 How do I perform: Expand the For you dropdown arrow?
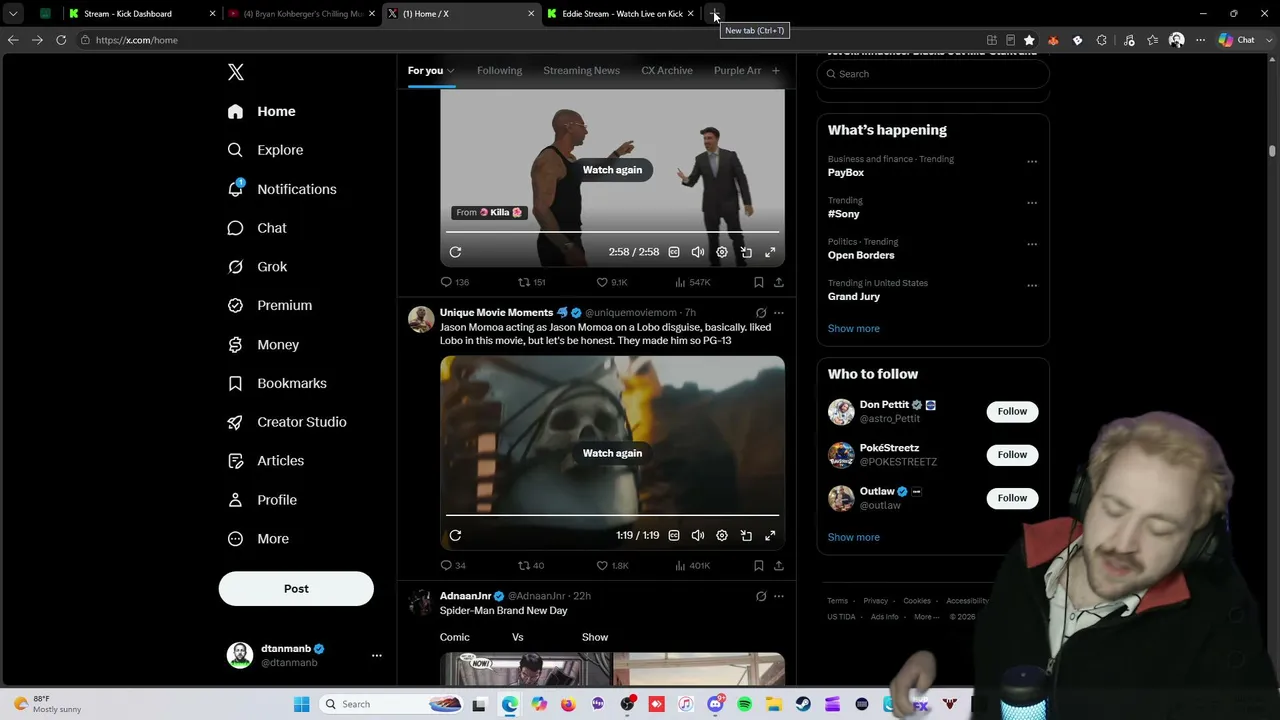(x=451, y=71)
